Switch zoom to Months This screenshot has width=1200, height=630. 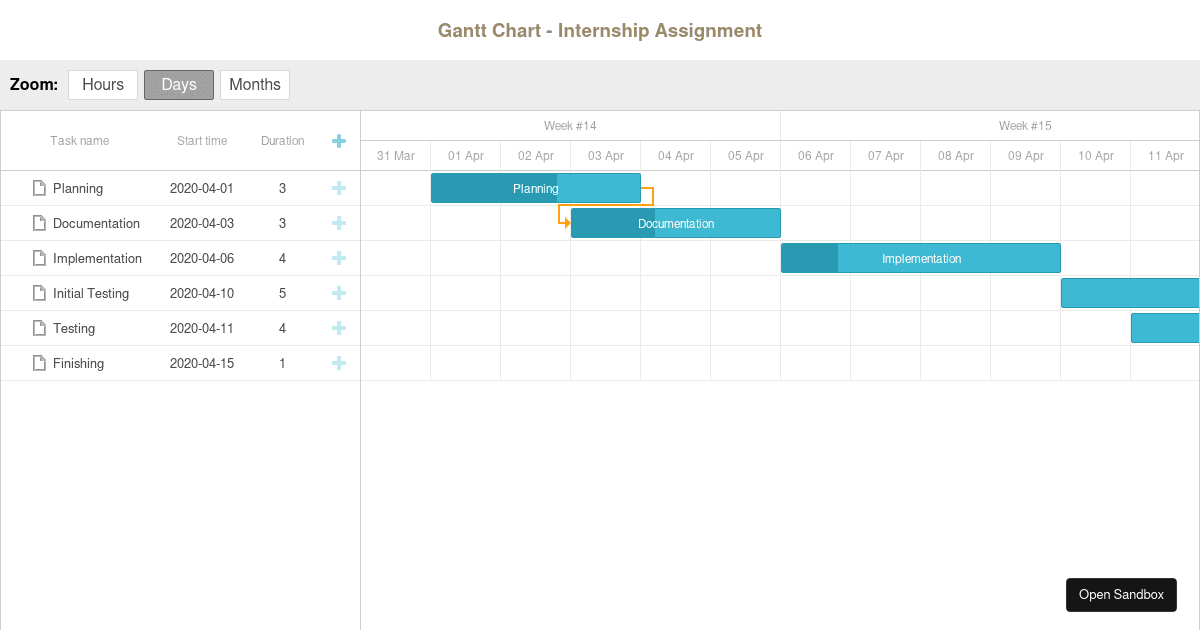click(x=254, y=84)
